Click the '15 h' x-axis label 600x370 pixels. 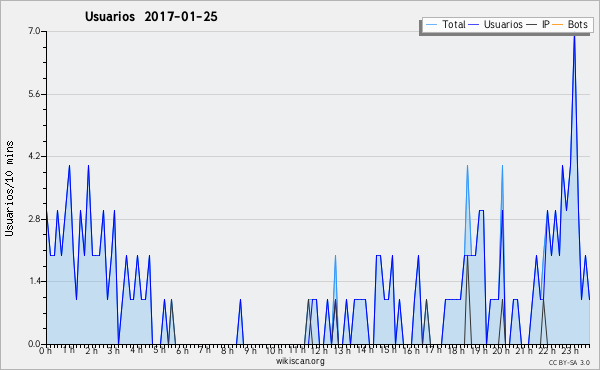[387, 350]
